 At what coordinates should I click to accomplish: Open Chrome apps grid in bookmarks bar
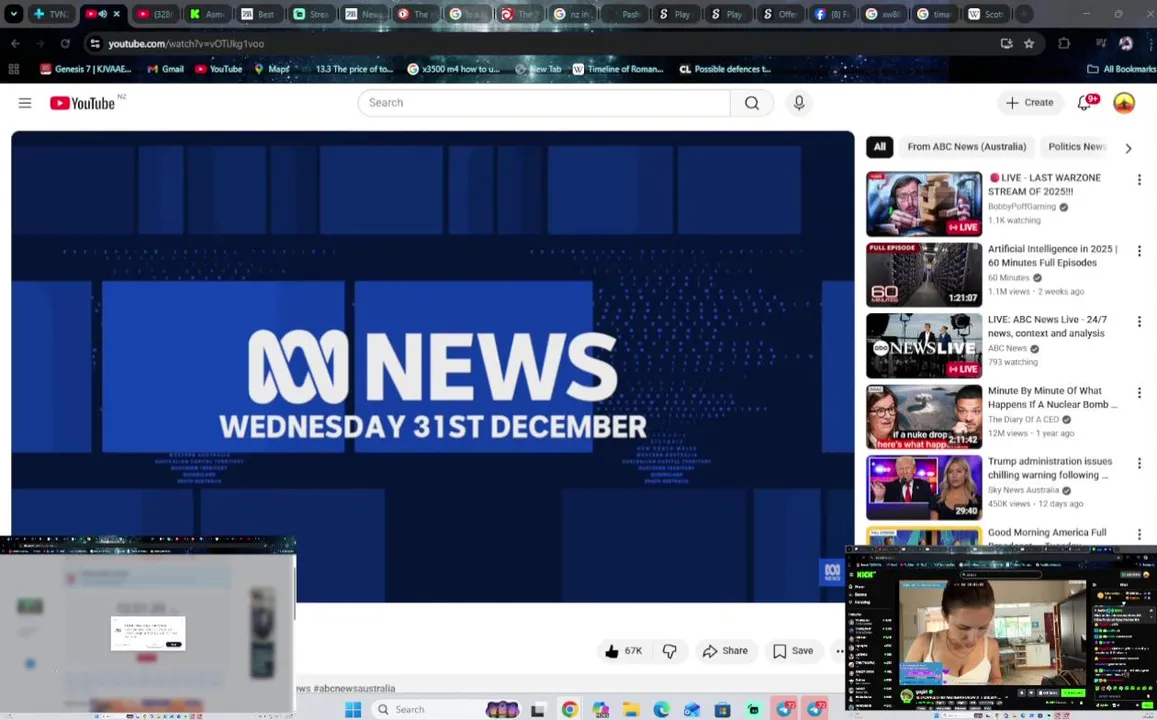[13, 69]
